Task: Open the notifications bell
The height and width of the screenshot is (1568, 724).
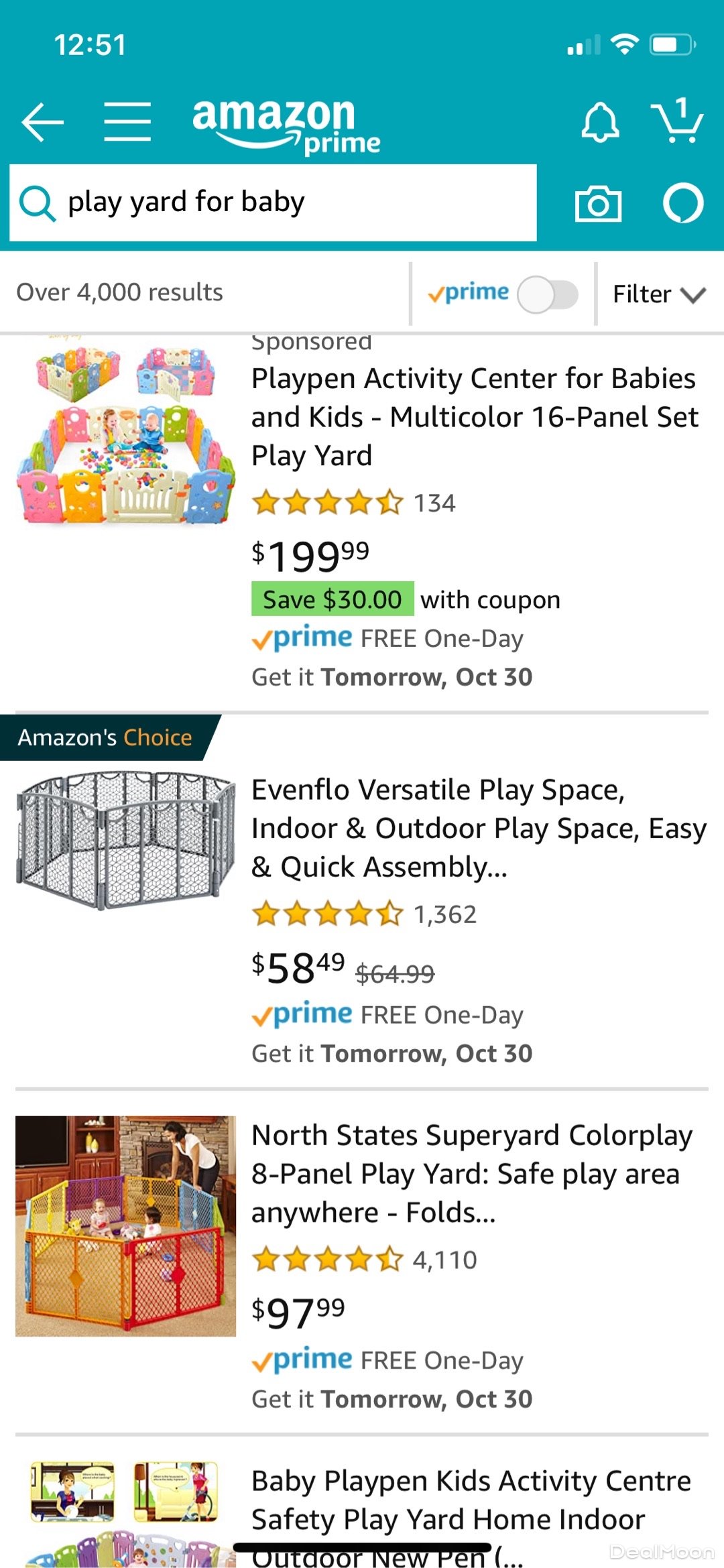Action: [x=600, y=122]
